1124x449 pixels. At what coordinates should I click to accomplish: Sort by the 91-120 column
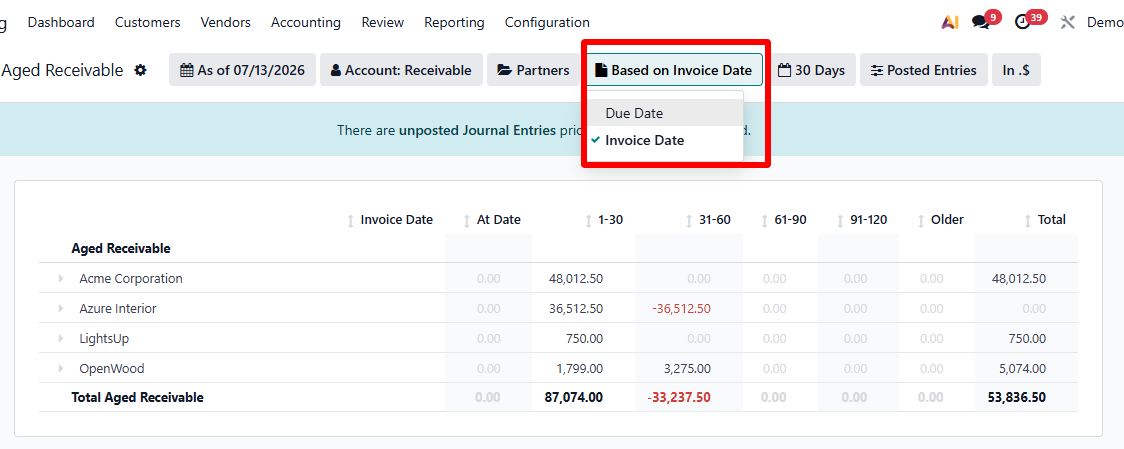[x=840, y=220]
